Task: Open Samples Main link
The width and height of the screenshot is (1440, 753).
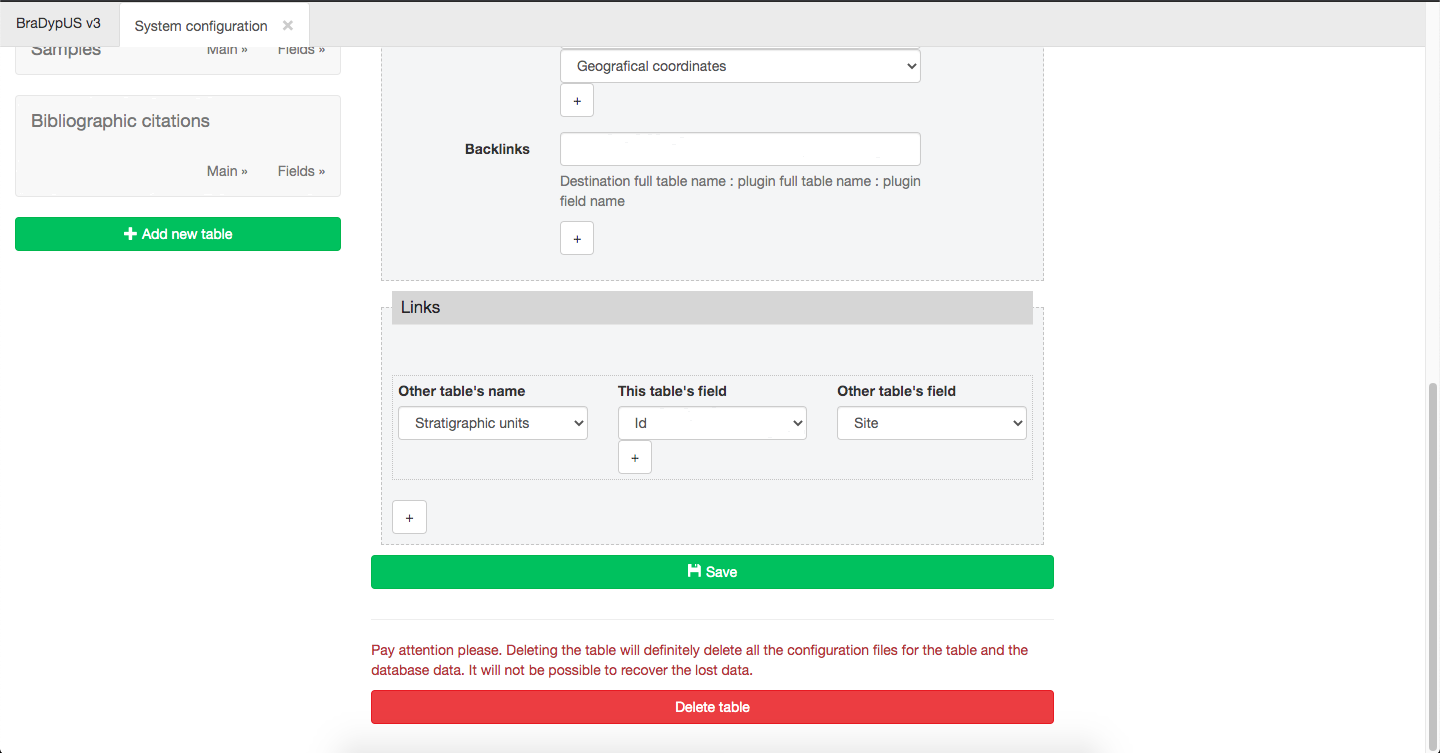Action: (227, 50)
